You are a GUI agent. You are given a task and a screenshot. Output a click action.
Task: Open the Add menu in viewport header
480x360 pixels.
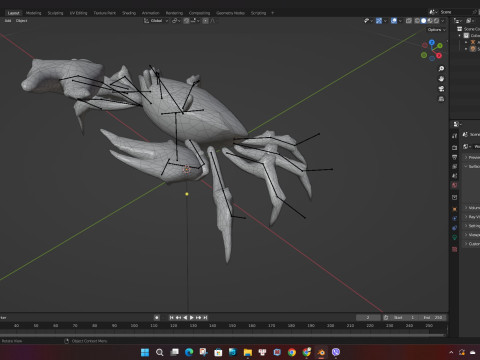8,21
